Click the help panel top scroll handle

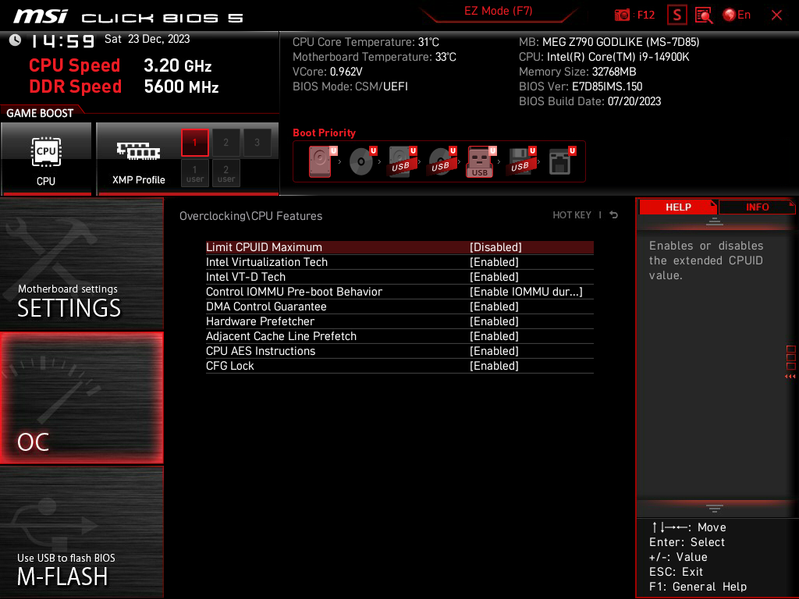tap(714, 222)
